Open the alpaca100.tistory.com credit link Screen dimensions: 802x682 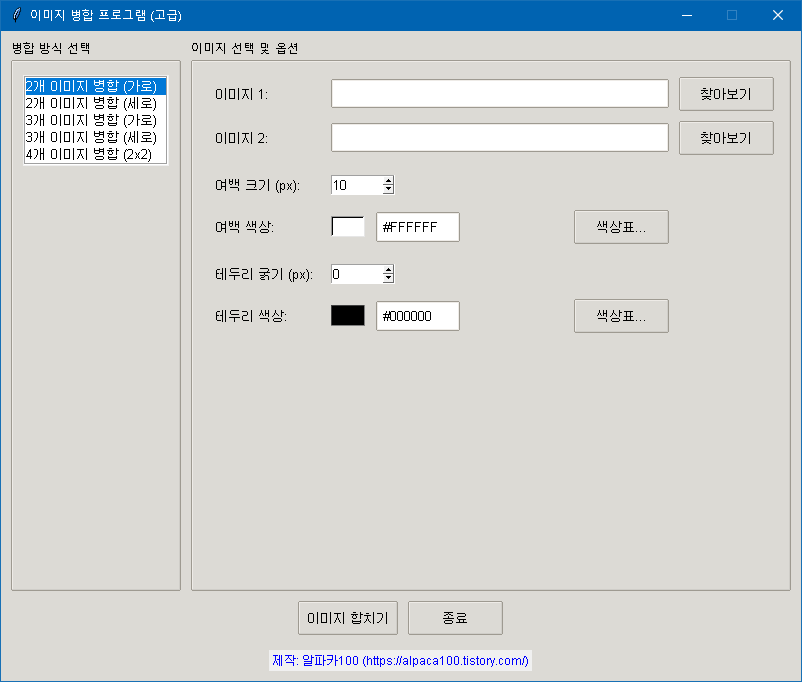coord(400,661)
